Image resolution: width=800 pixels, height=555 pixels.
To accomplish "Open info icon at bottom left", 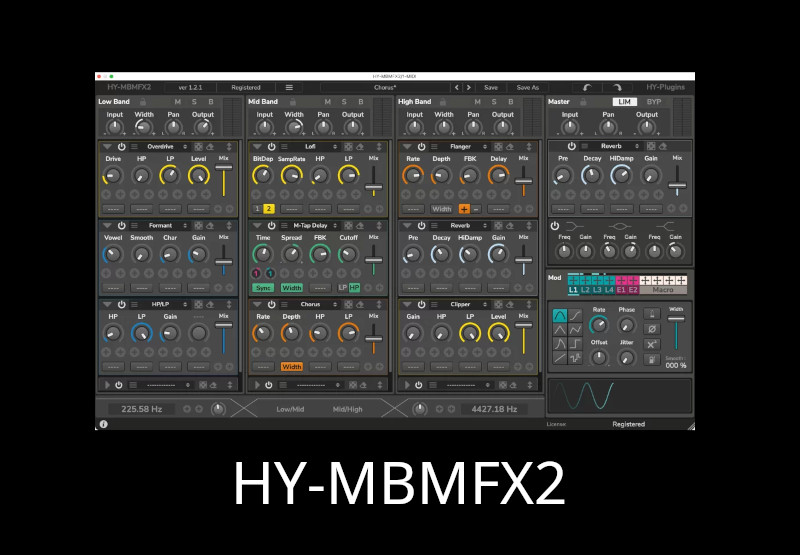I will (104, 424).
